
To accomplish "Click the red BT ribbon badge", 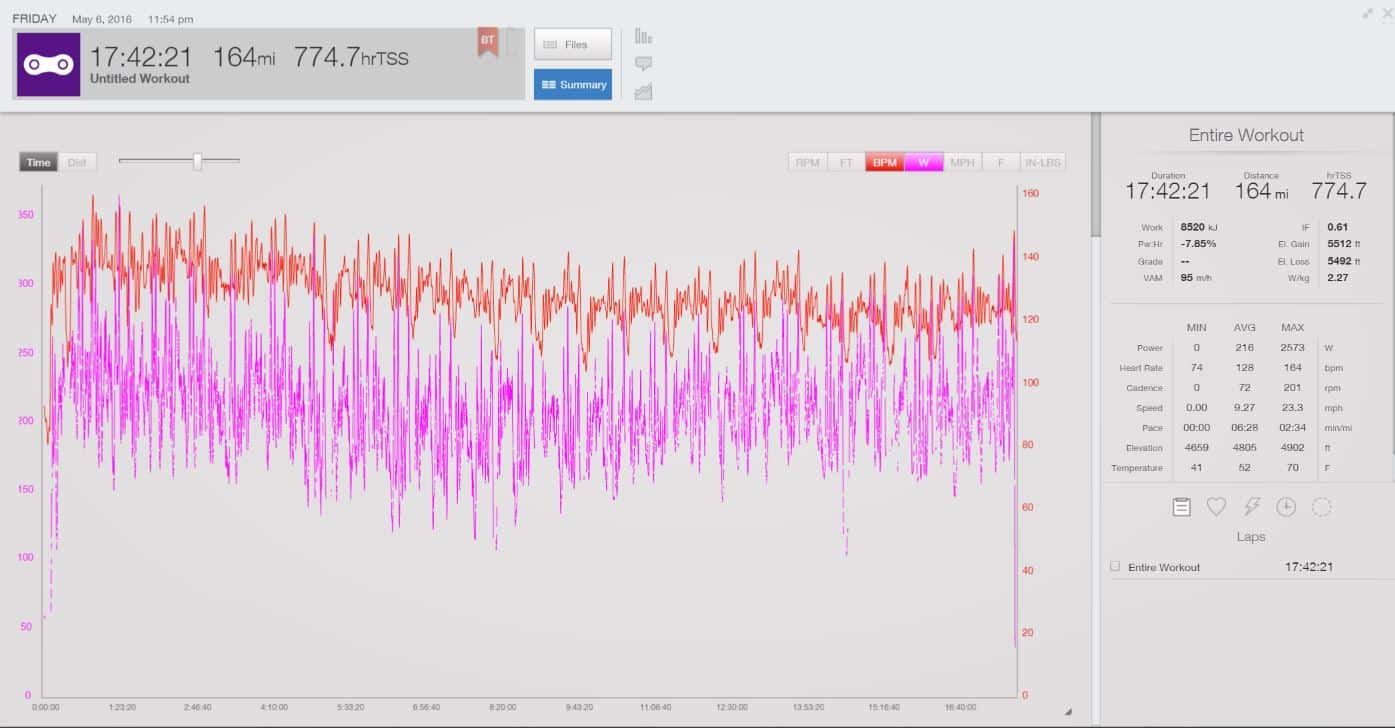I will tap(488, 42).
